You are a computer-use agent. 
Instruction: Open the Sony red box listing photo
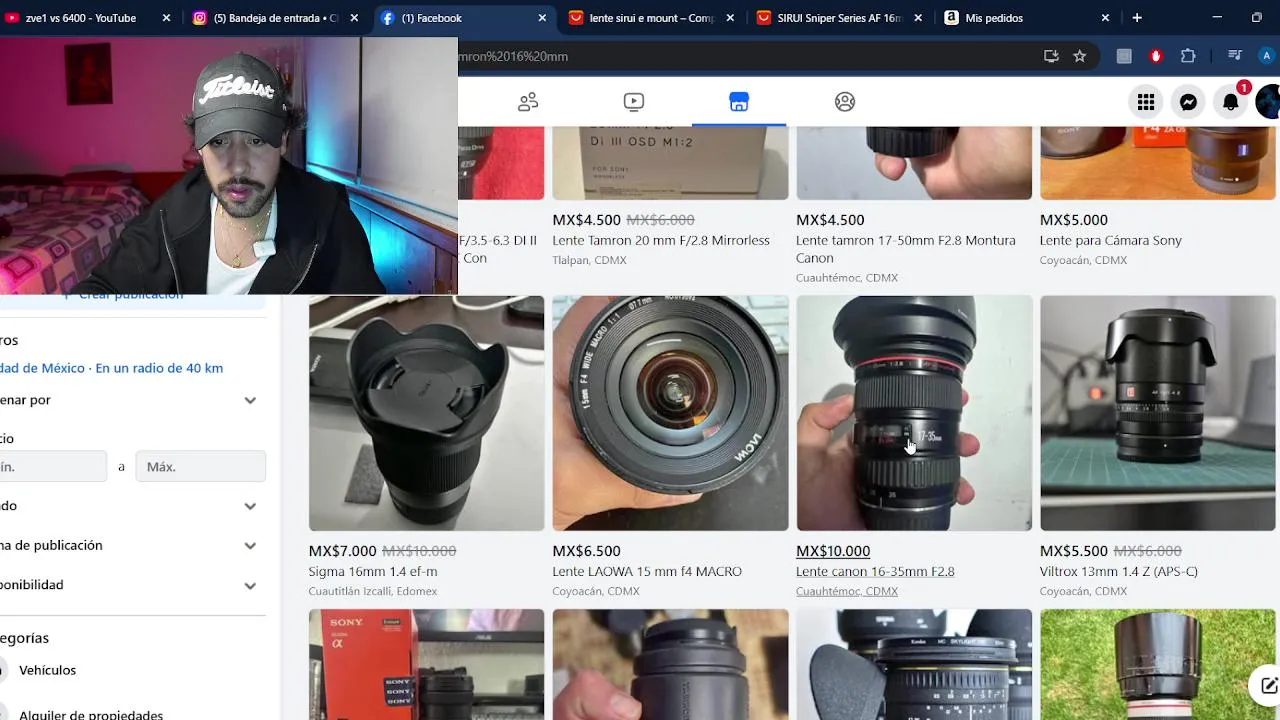point(426,665)
